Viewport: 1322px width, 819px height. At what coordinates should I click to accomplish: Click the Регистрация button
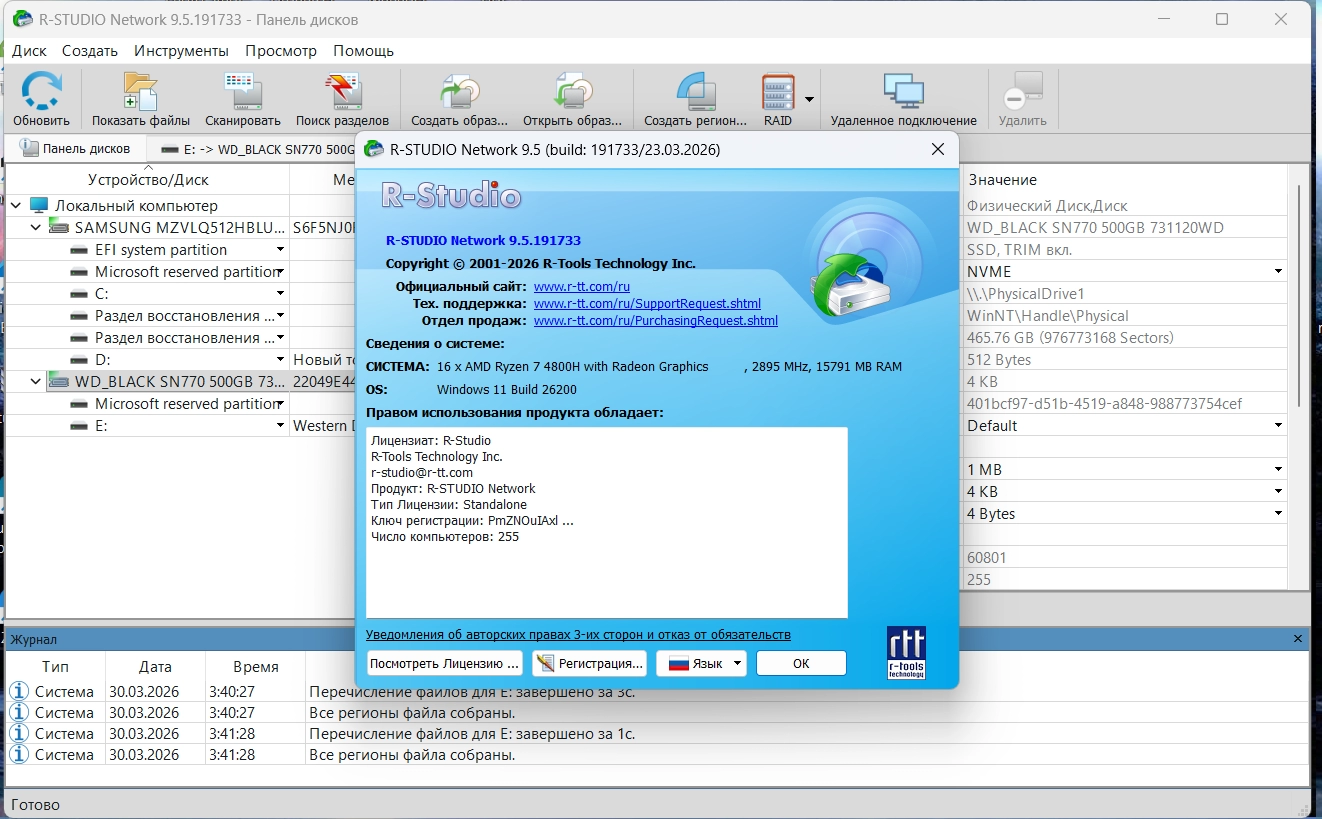click(589, 663)
